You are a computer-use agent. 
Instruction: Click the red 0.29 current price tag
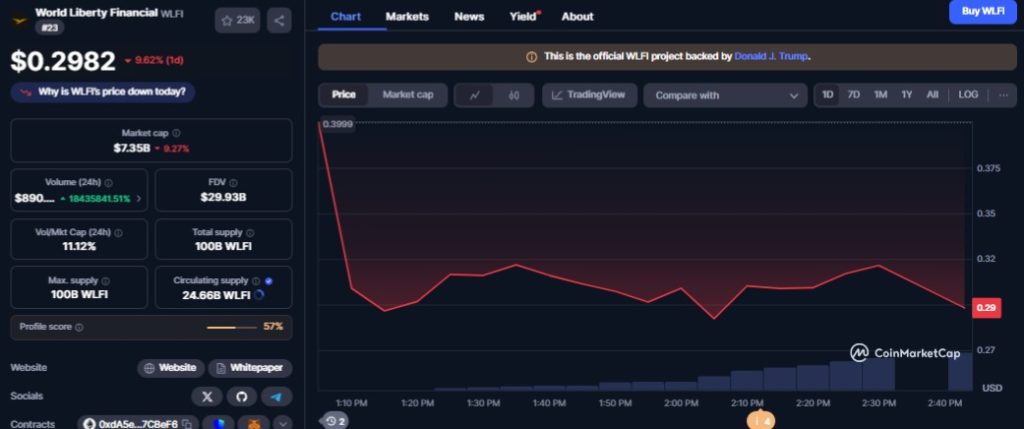click(x=986, y=308)
